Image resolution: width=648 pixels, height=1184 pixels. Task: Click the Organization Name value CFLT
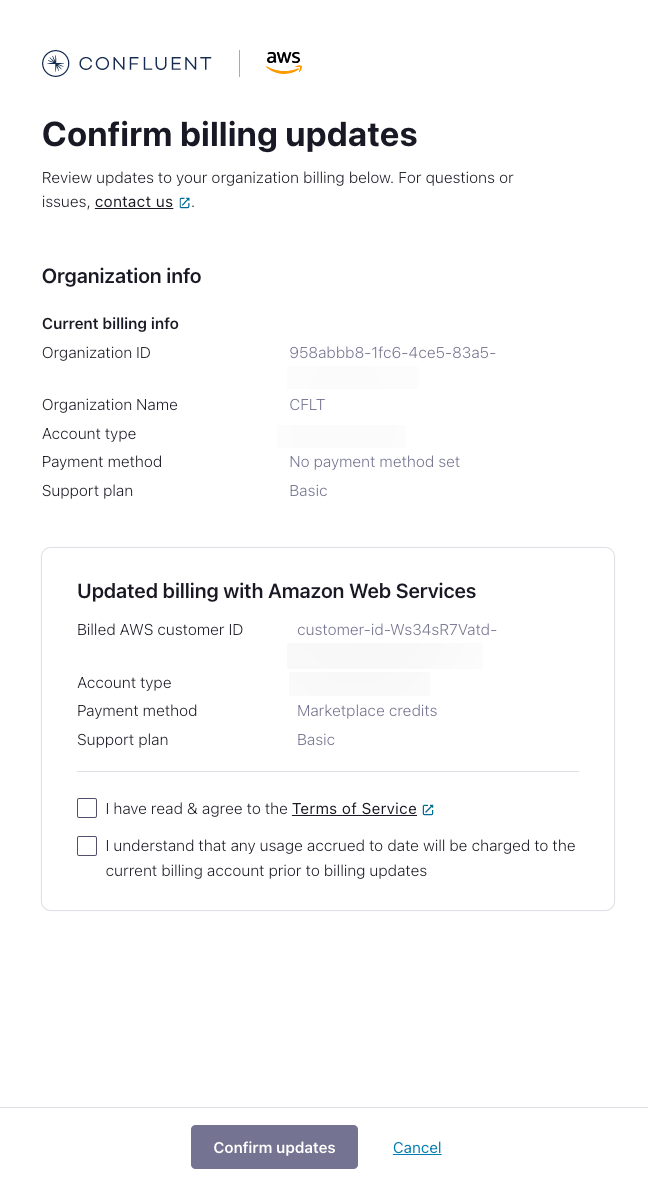coord(307,404)
